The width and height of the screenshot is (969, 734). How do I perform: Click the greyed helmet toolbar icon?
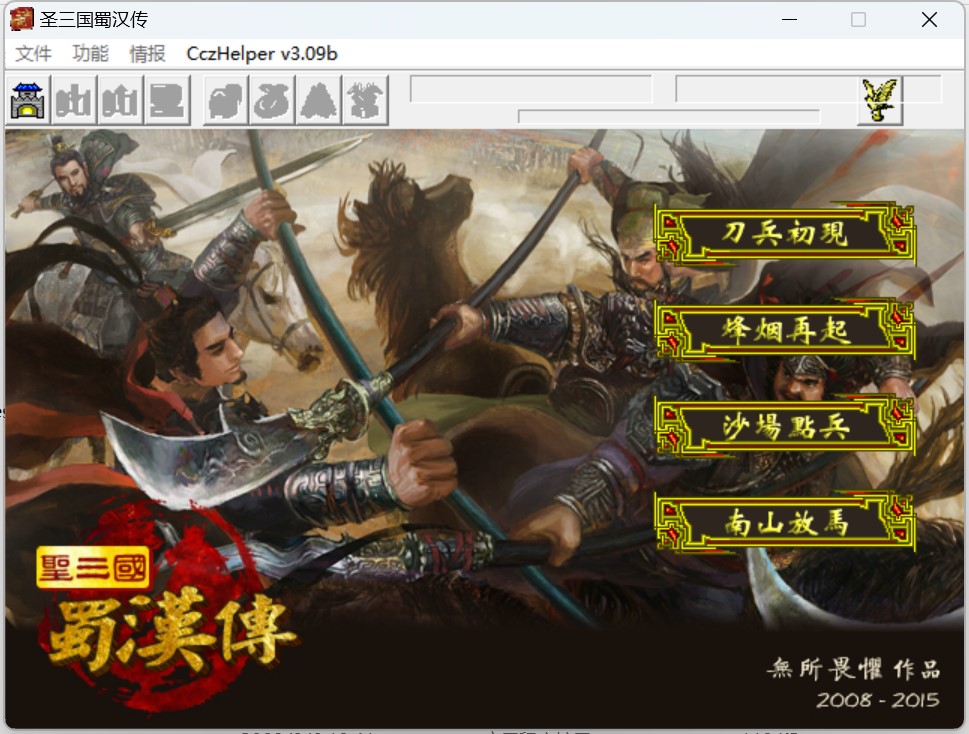(226, 100)
